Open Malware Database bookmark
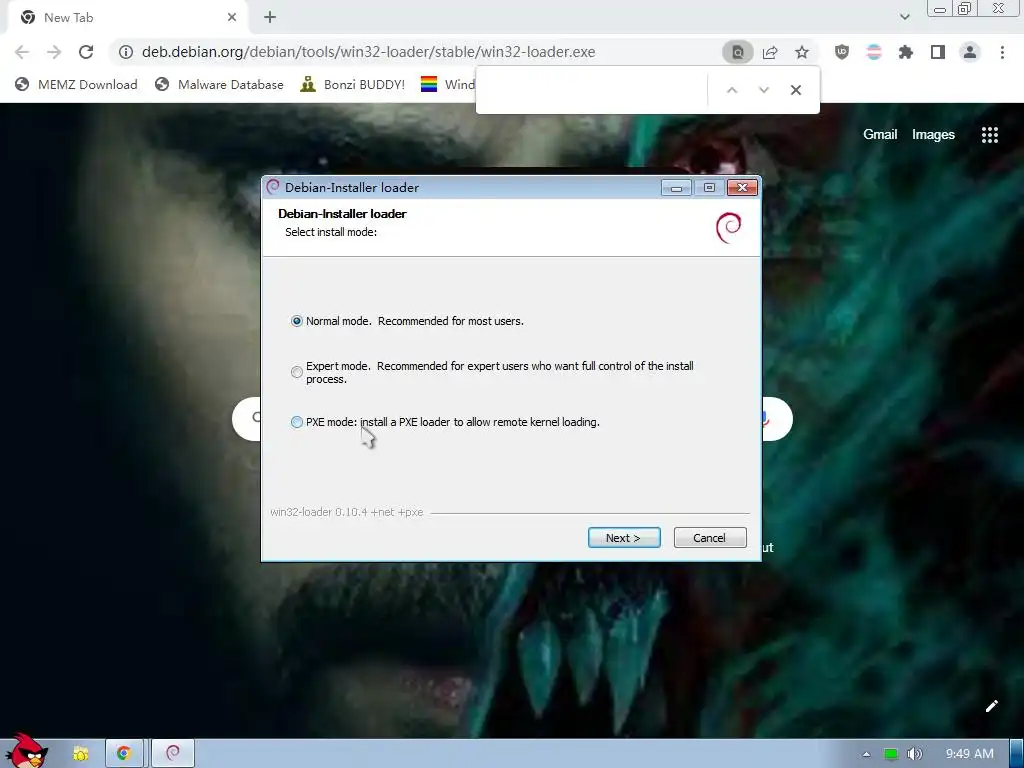 (219, 84)
